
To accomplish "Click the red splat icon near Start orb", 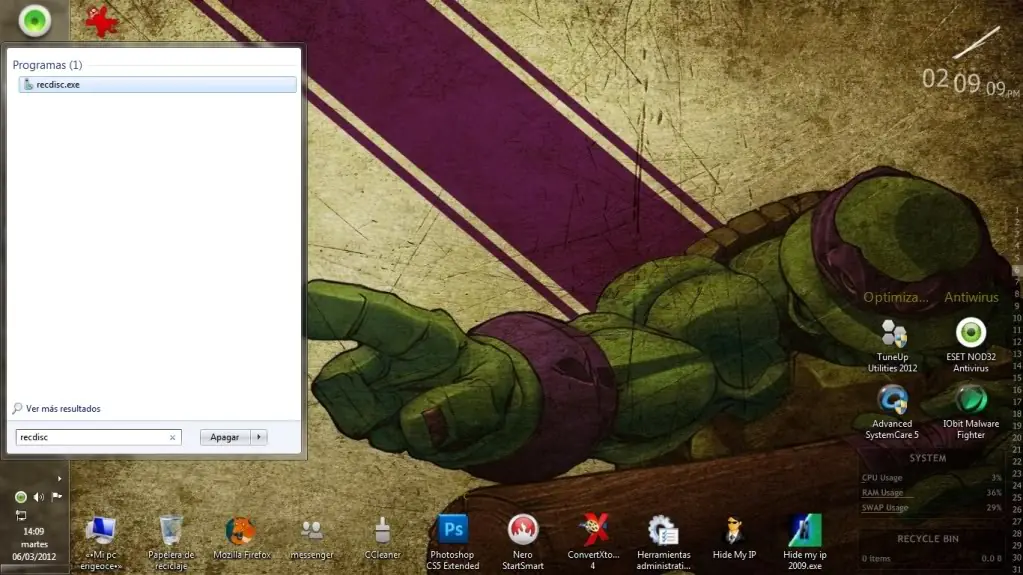I will point(102,22).
